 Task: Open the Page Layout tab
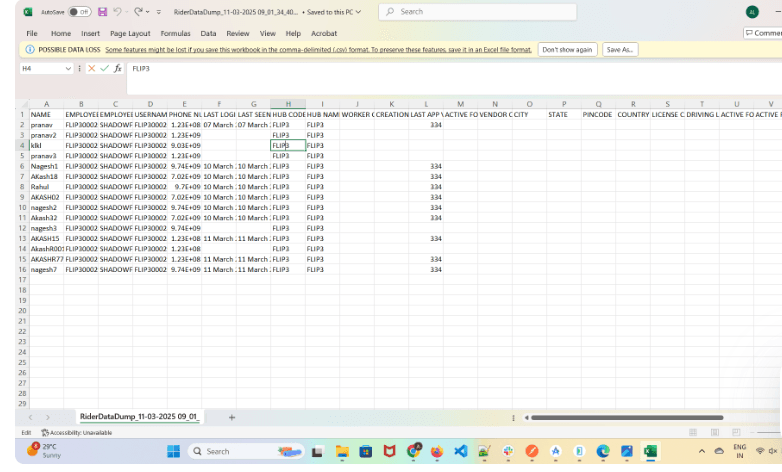(130, 33)
